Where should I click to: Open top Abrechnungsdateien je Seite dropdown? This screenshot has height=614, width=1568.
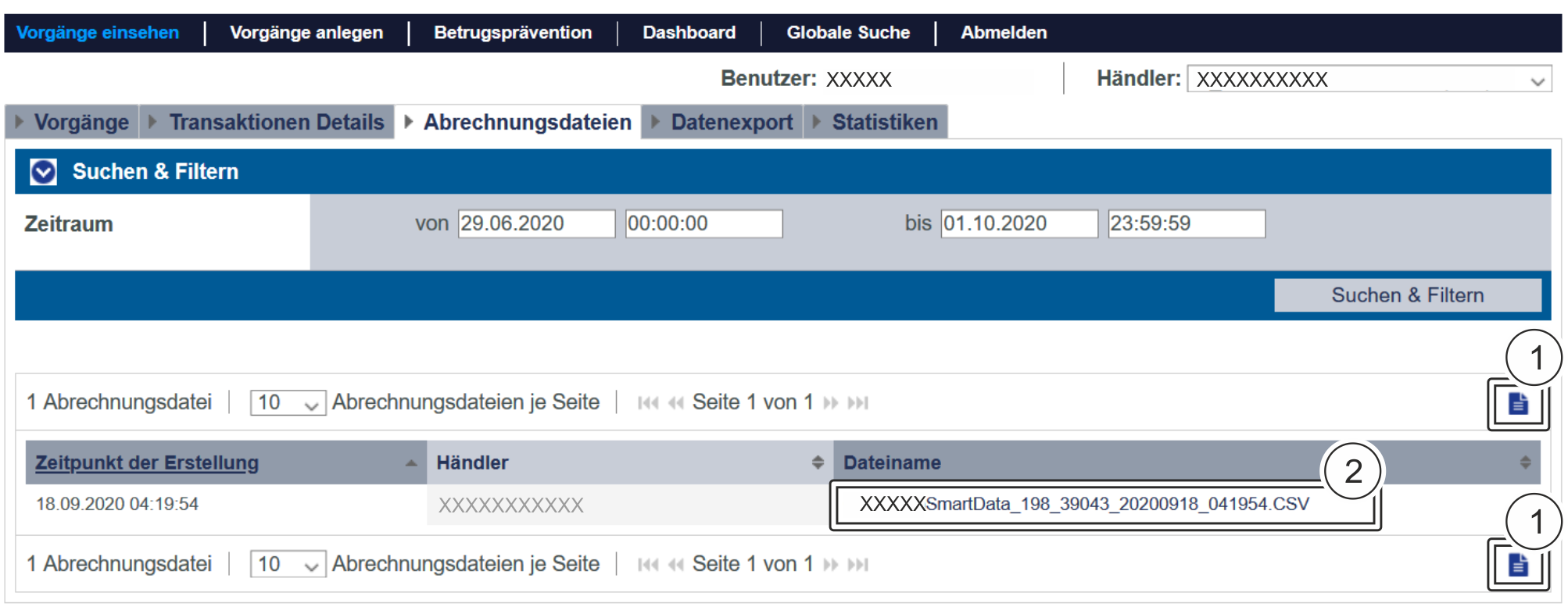(288, 403)
